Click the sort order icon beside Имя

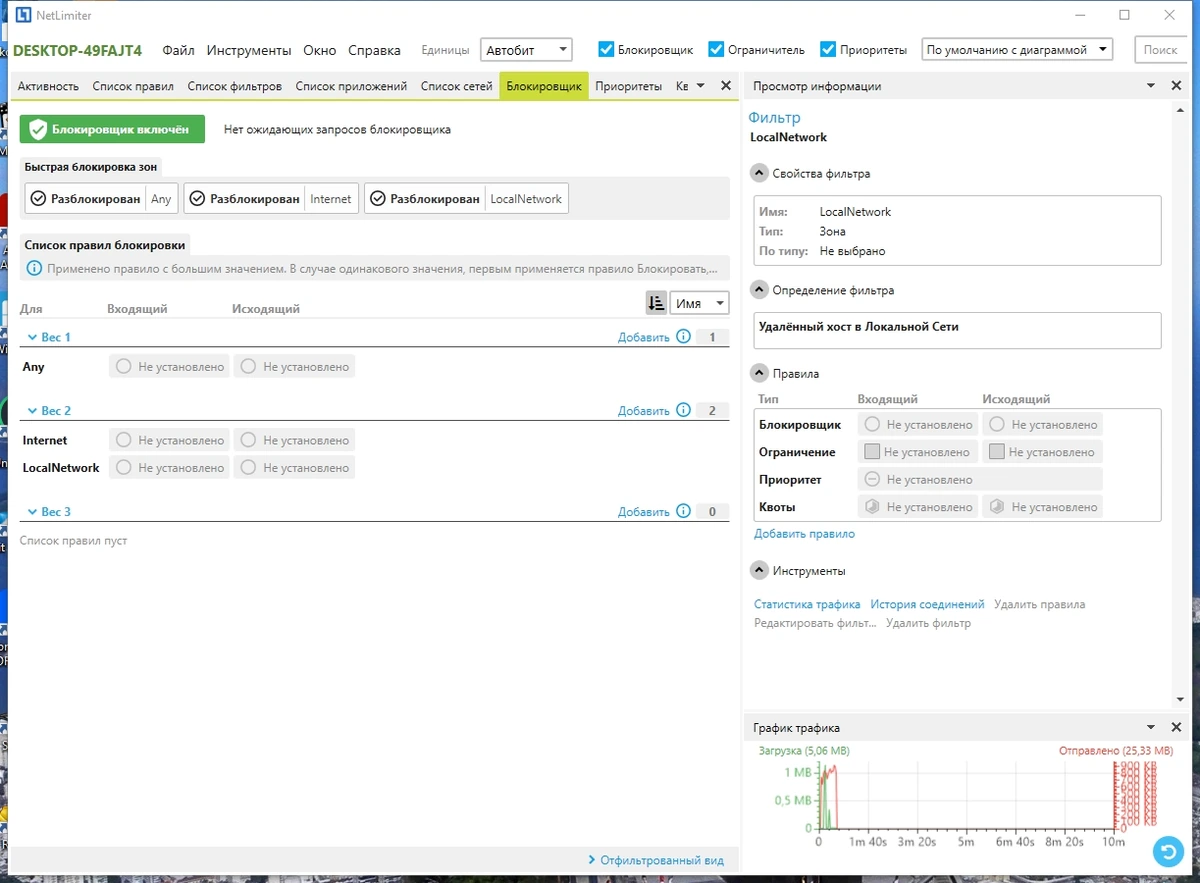[656, 303]
